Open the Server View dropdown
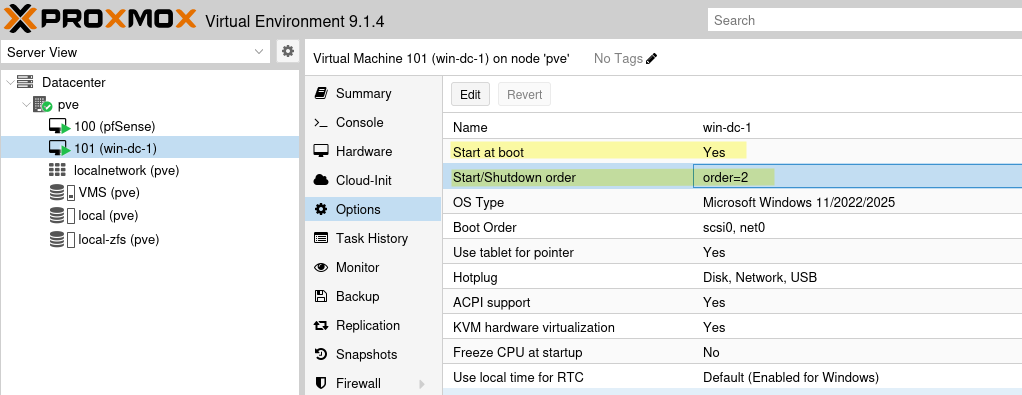This screenshot has height=395, width=1022. (259, 52)
